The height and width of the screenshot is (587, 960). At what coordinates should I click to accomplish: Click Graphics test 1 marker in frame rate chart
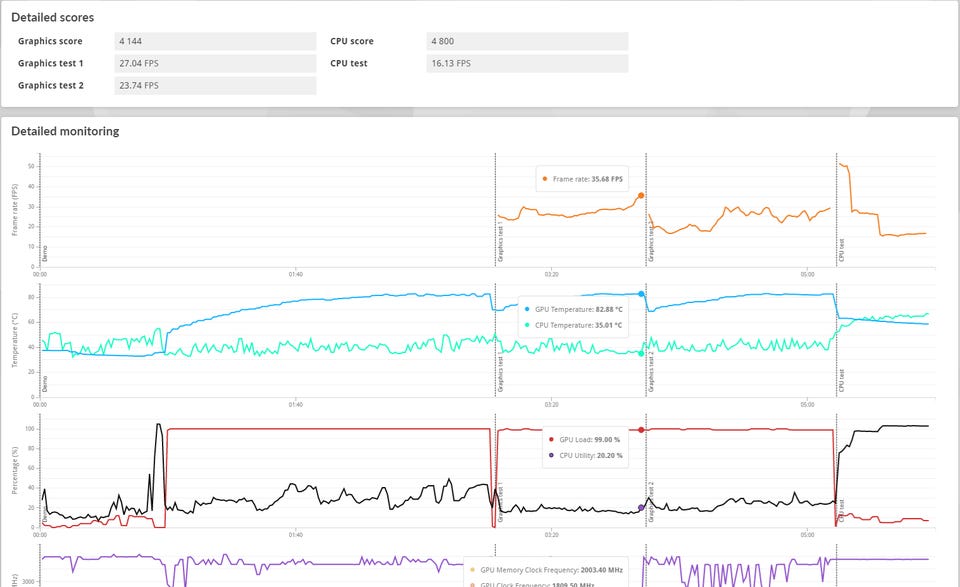[x=500, y=245]
